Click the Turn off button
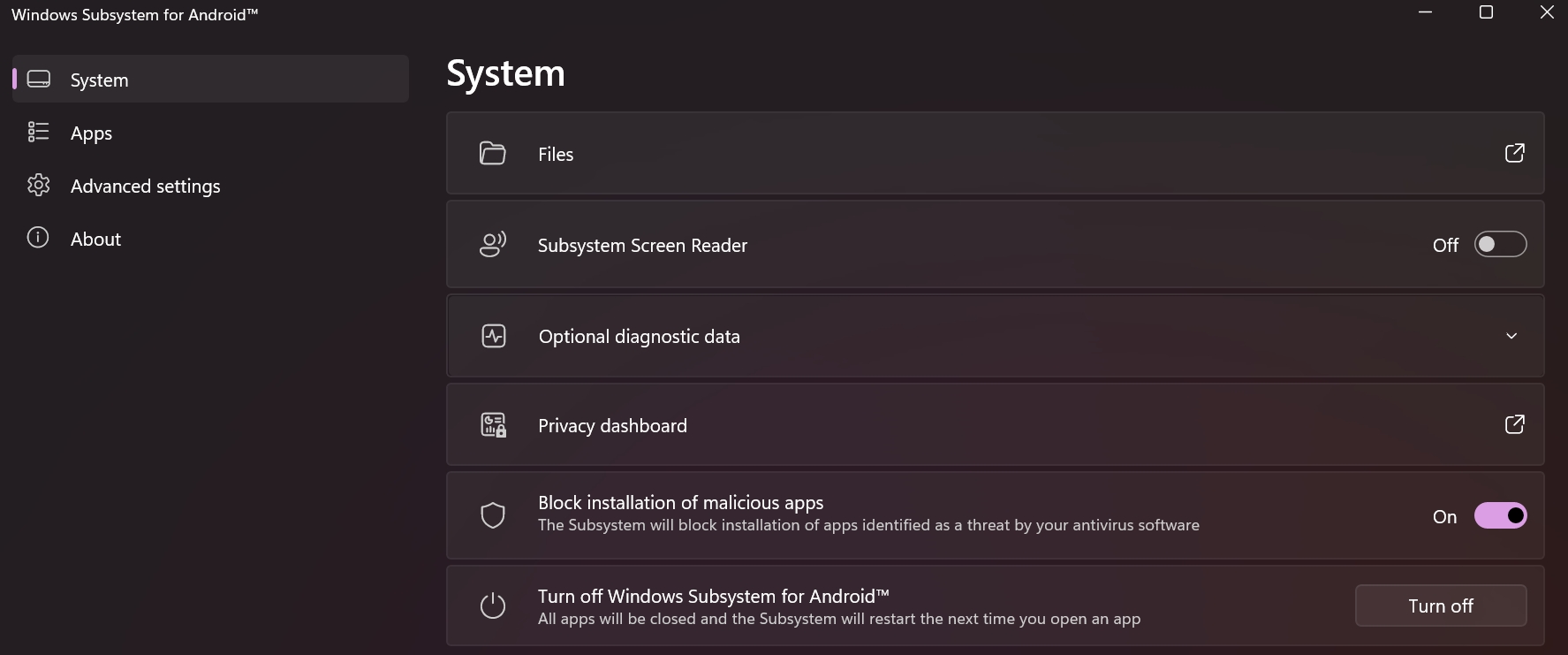Screen dimensions: 1568x655 tap(1441, 605)
